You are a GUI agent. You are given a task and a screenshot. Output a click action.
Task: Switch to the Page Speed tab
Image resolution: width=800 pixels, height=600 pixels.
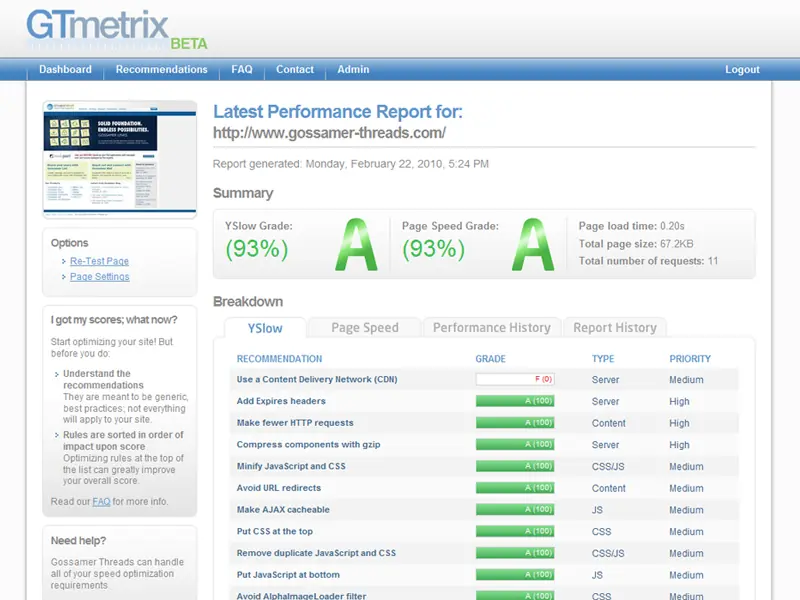[365, 328]
